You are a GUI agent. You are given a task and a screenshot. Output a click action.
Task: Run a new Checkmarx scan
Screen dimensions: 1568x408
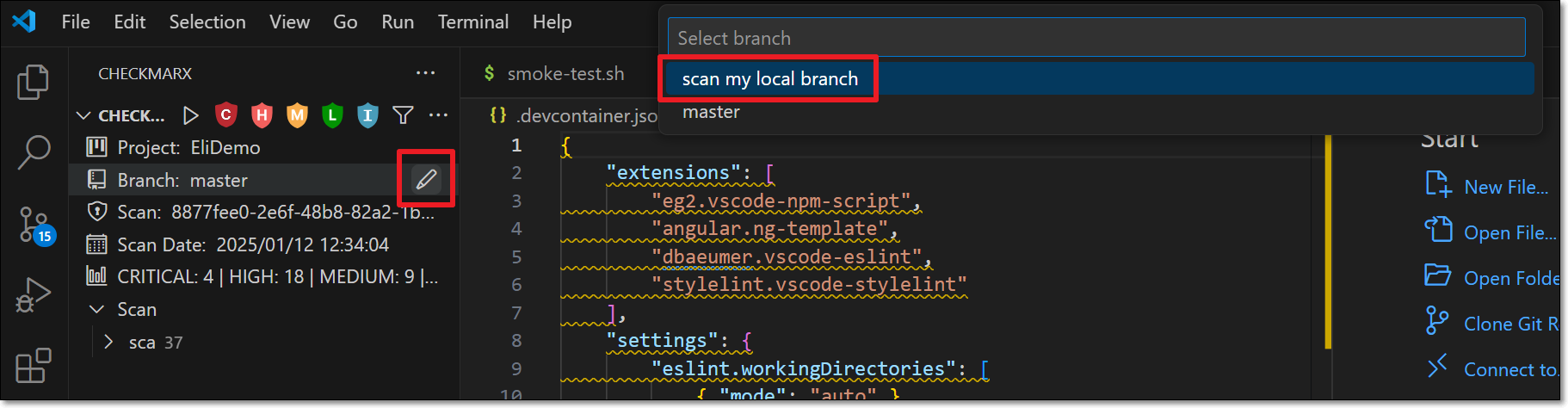tap(191, 114)
